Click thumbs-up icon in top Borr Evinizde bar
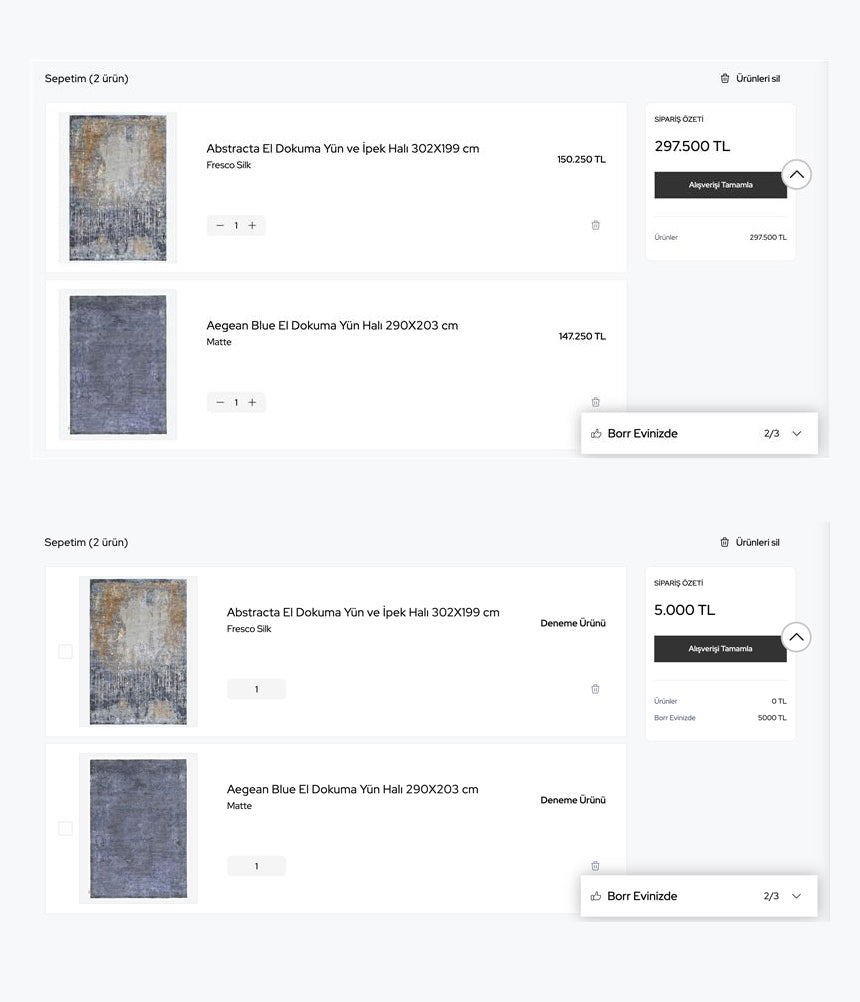Viewport: 860px width, 1002px height. 597,434
